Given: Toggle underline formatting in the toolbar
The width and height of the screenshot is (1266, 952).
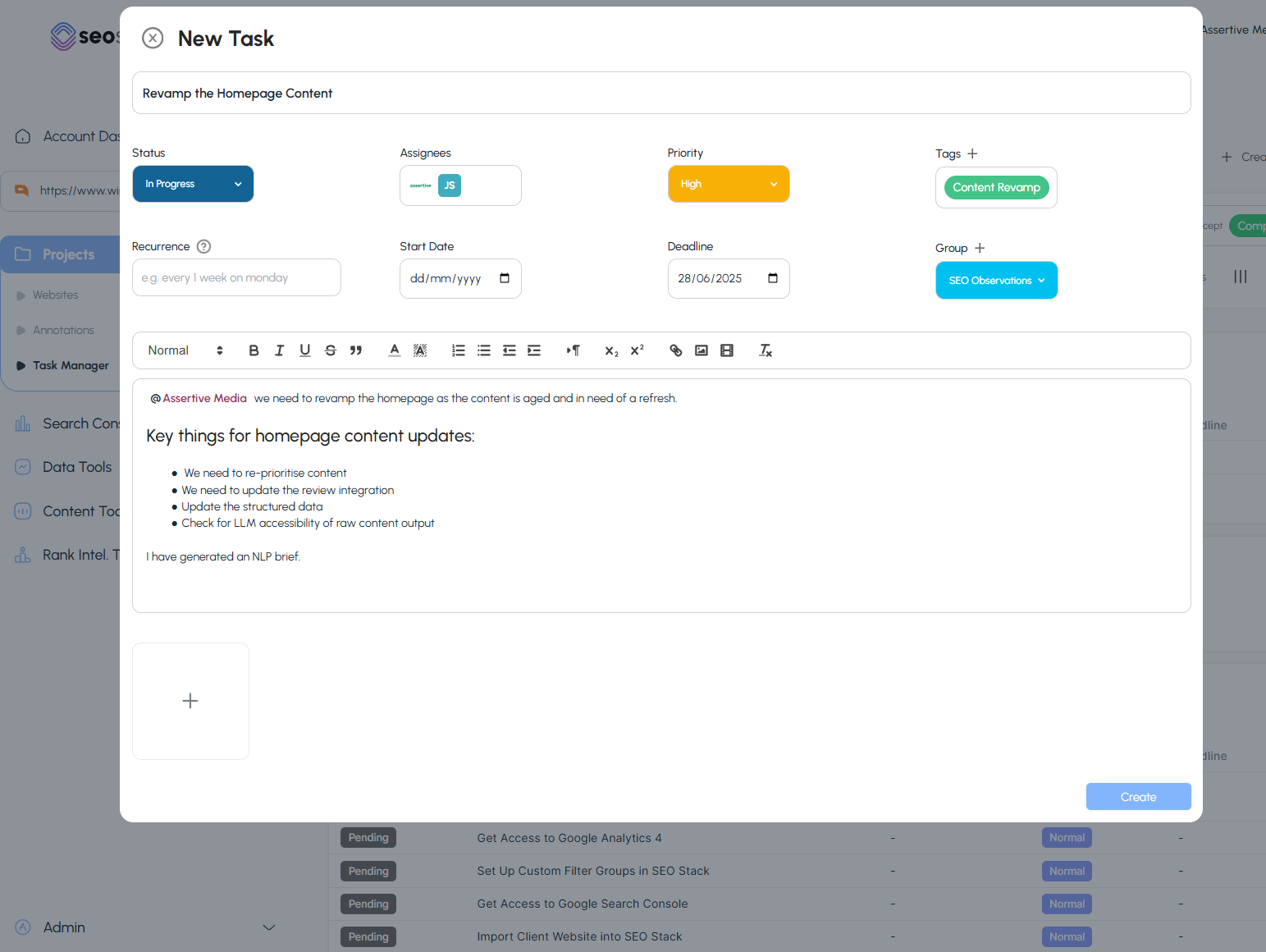Looking at the screenshot, I should (304, 350).
